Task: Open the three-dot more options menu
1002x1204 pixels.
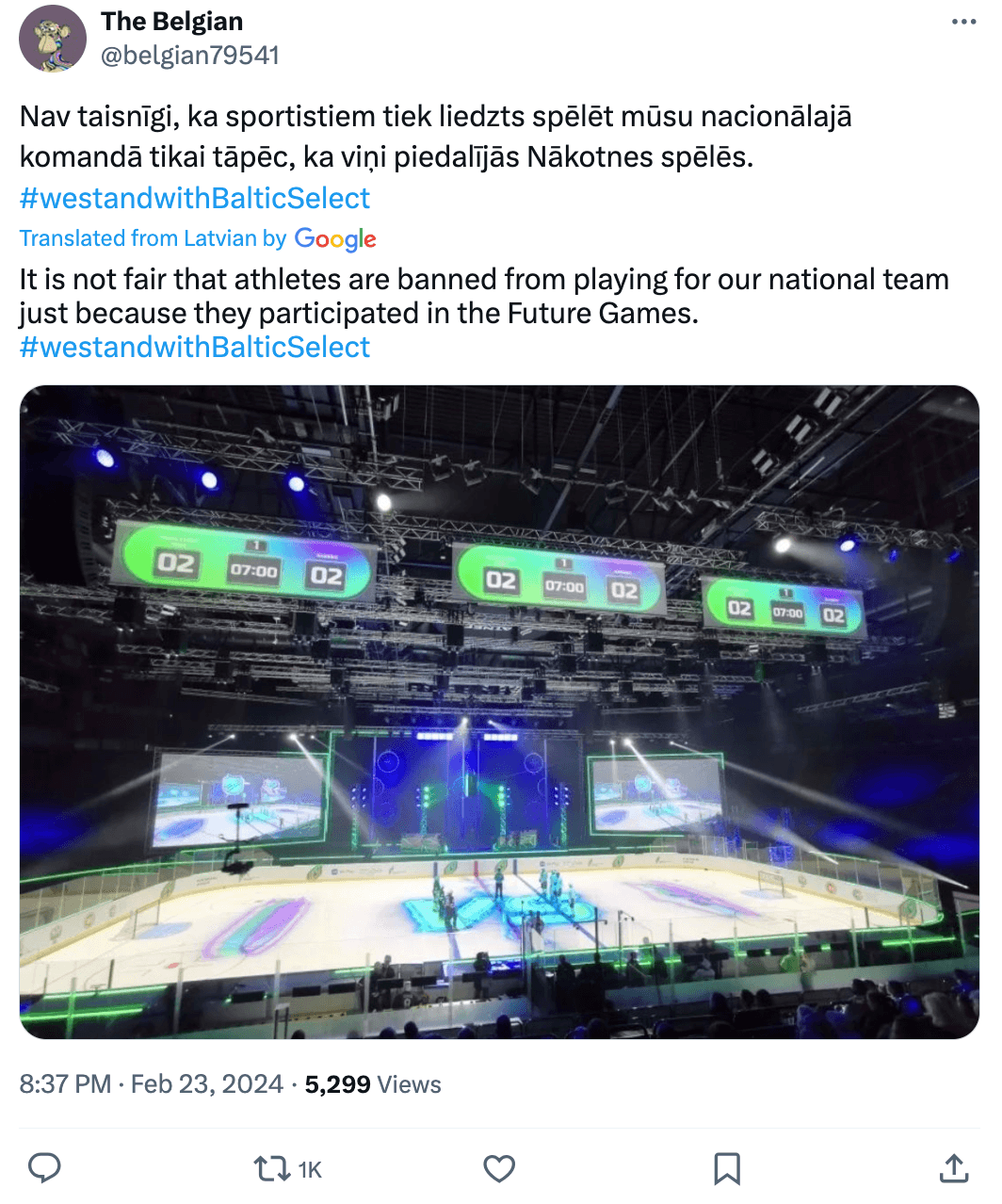Action: 963,22
